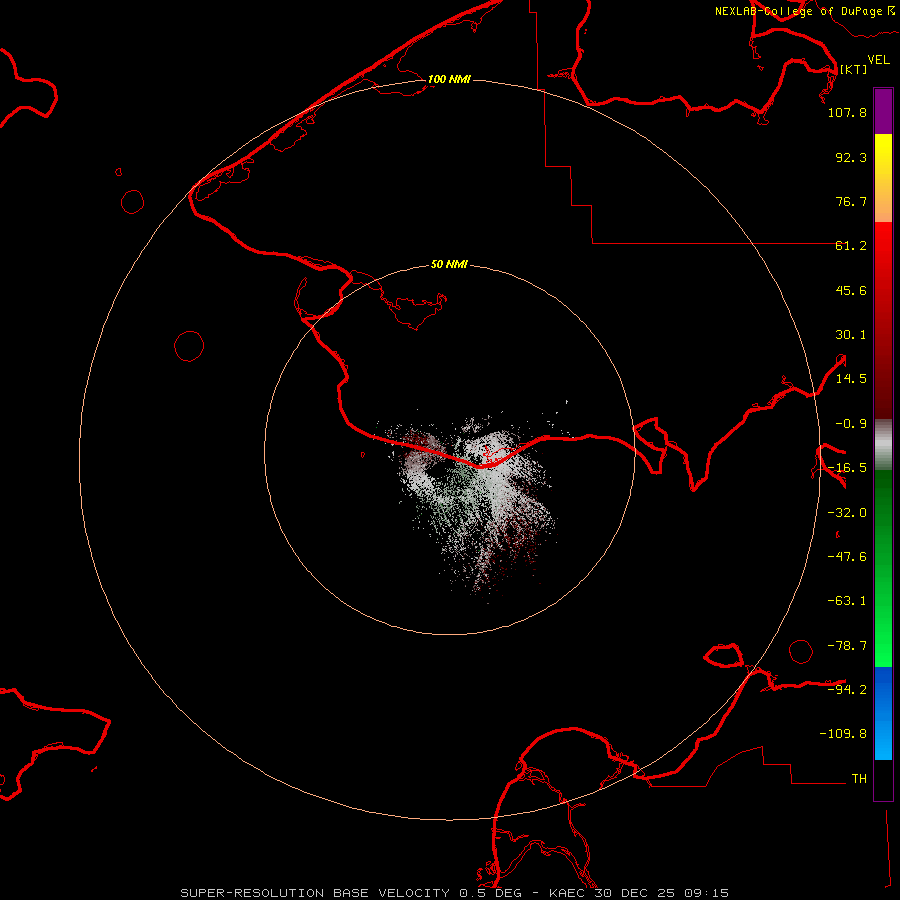This screenshot has width=900, height=900.
Task: Pick the blue segment of the velocity color bar
Action: [883, 713]
